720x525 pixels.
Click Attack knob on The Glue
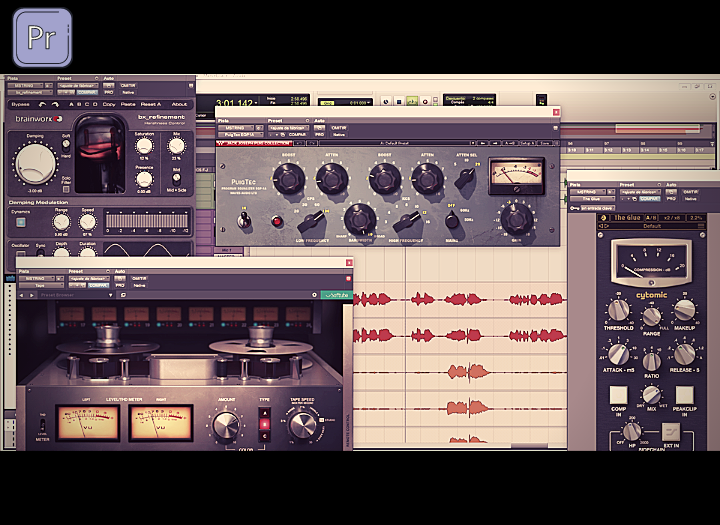(x=619, y=353)
